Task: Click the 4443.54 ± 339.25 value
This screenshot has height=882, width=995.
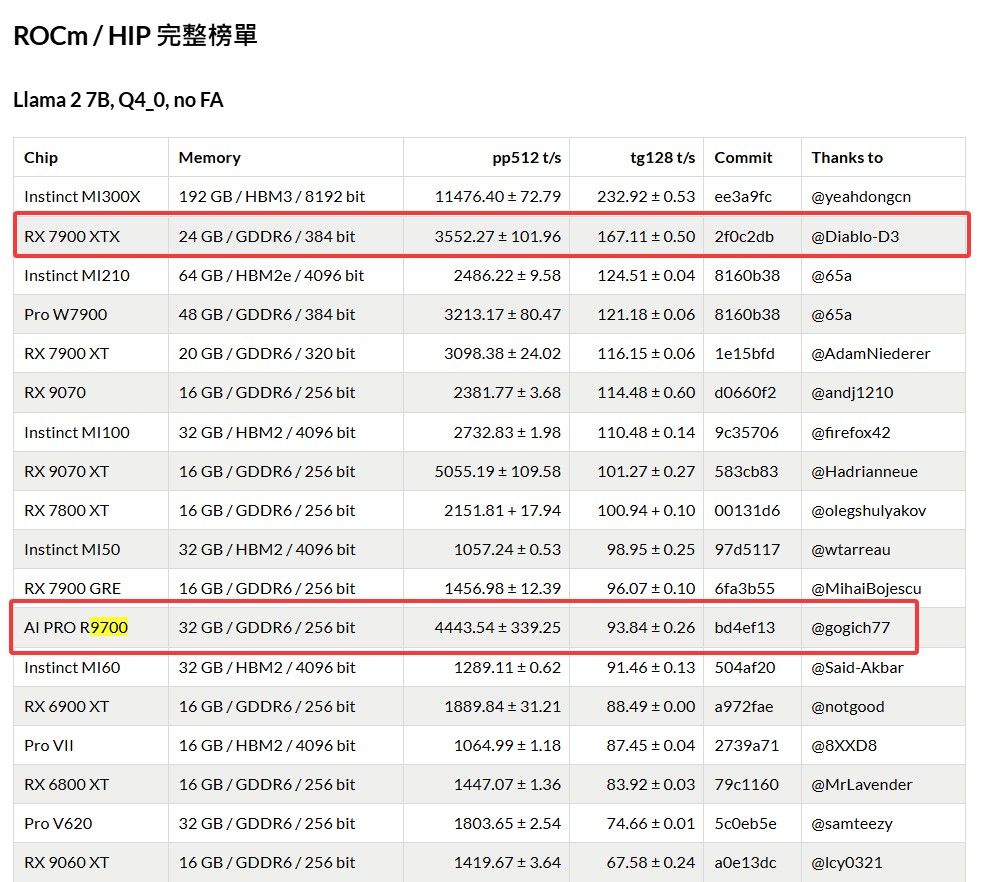Action: pyautogui.click(x=498, y=628)
